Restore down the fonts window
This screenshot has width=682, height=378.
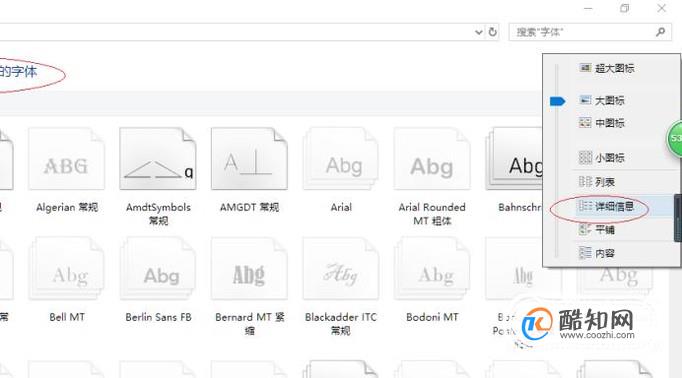(625, 8)
